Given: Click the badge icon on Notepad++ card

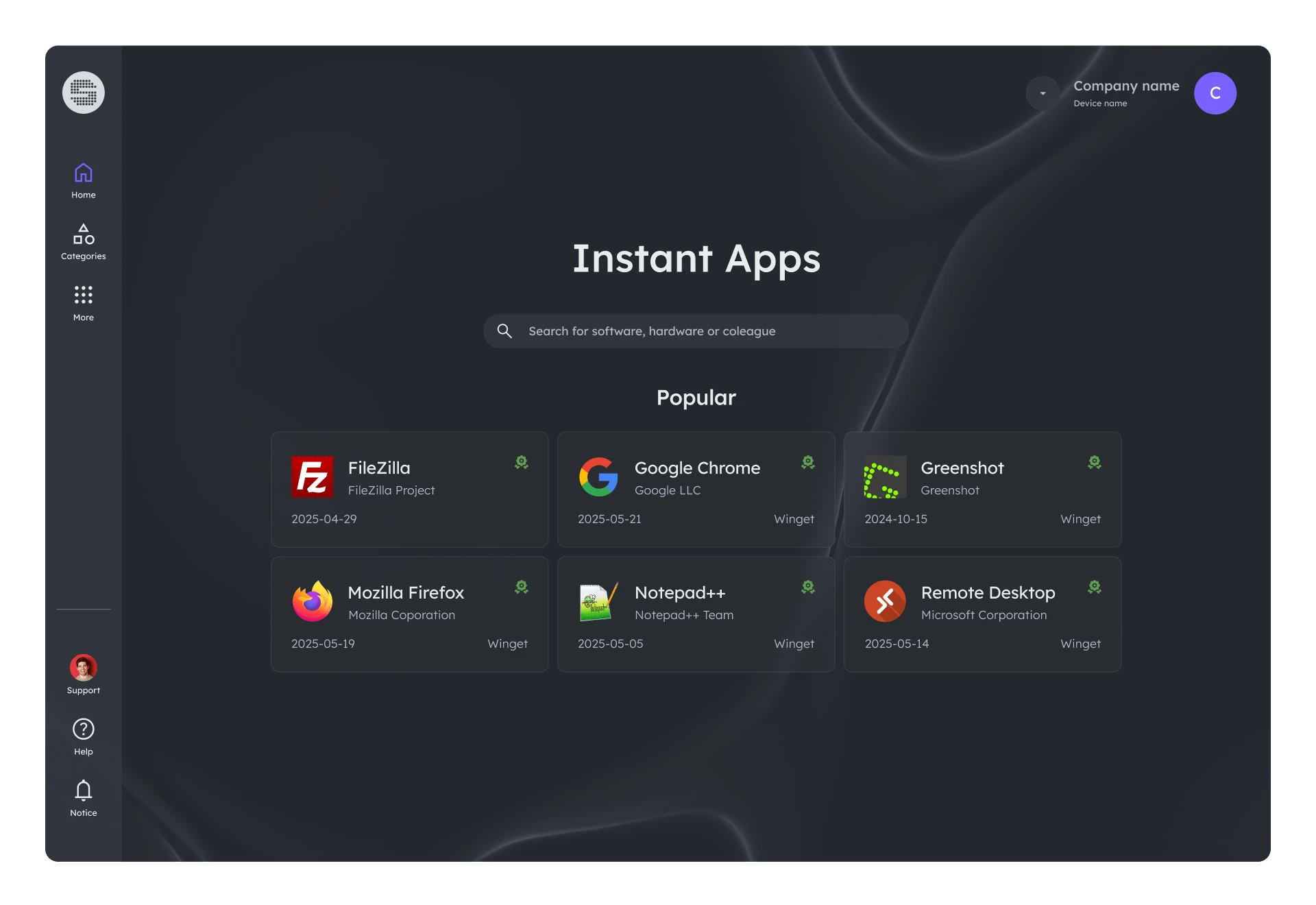Looking at the screenshot, I should coord(808,588).
